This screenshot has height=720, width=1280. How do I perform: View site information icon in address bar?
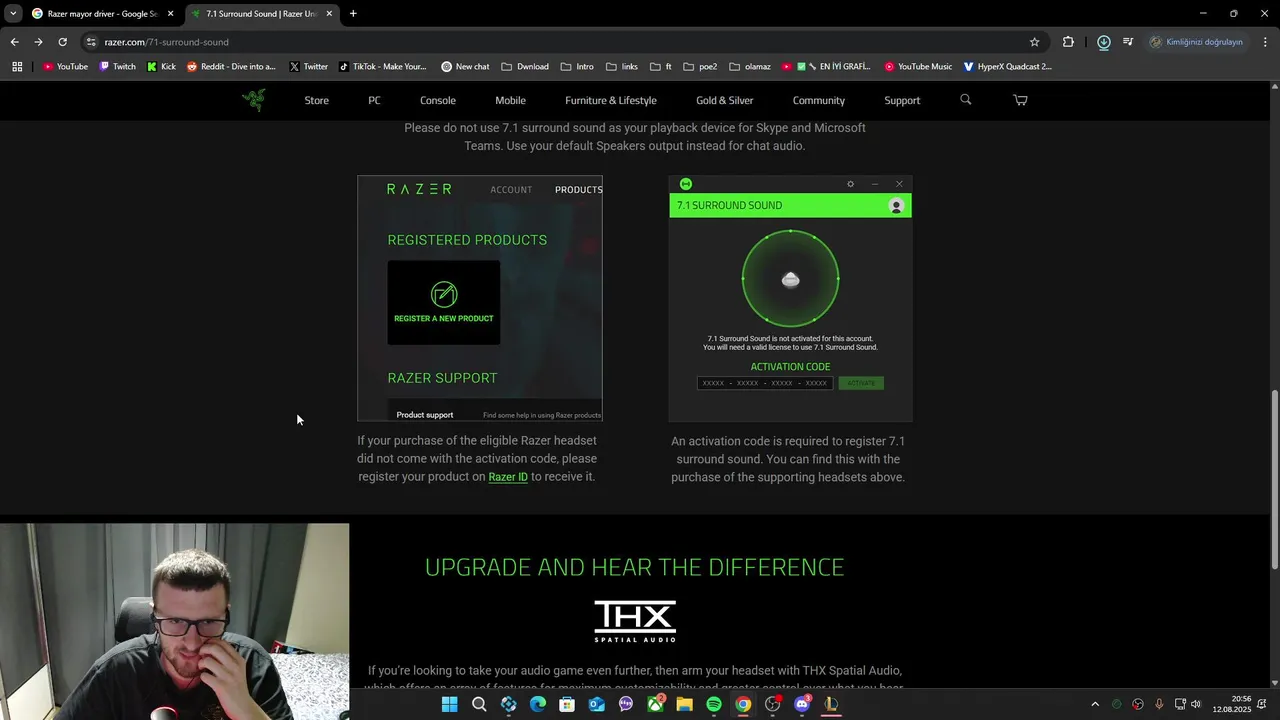(91, 42)
